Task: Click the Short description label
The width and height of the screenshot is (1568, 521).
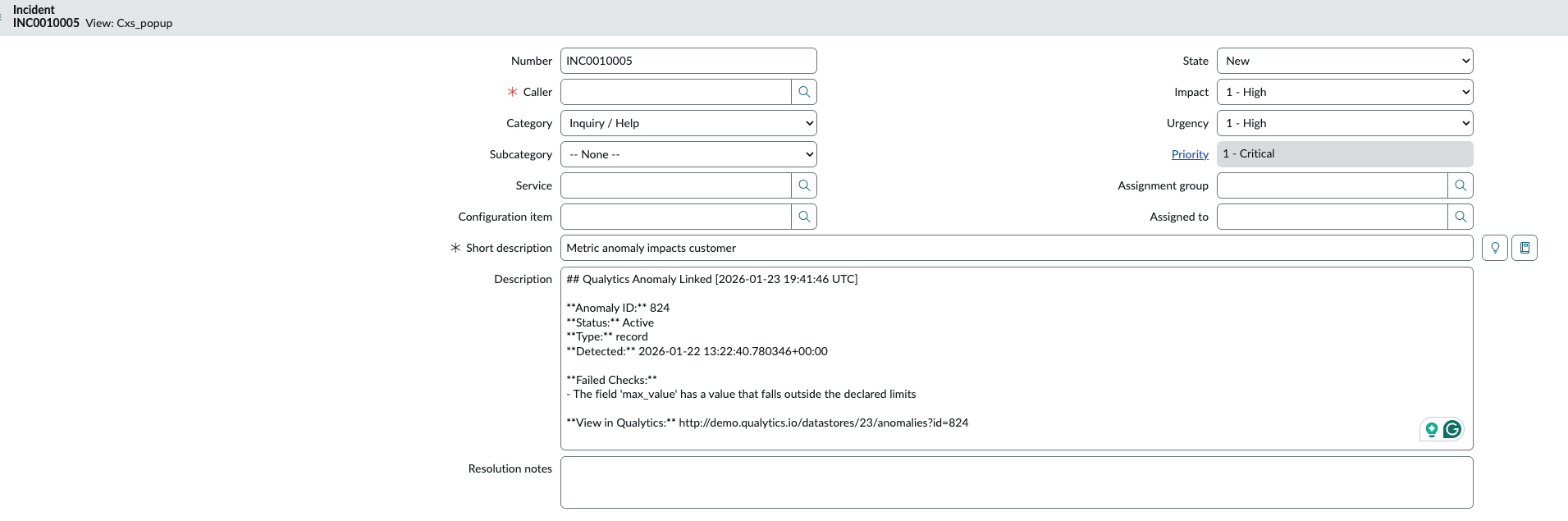Action: (x=509, y=248)
